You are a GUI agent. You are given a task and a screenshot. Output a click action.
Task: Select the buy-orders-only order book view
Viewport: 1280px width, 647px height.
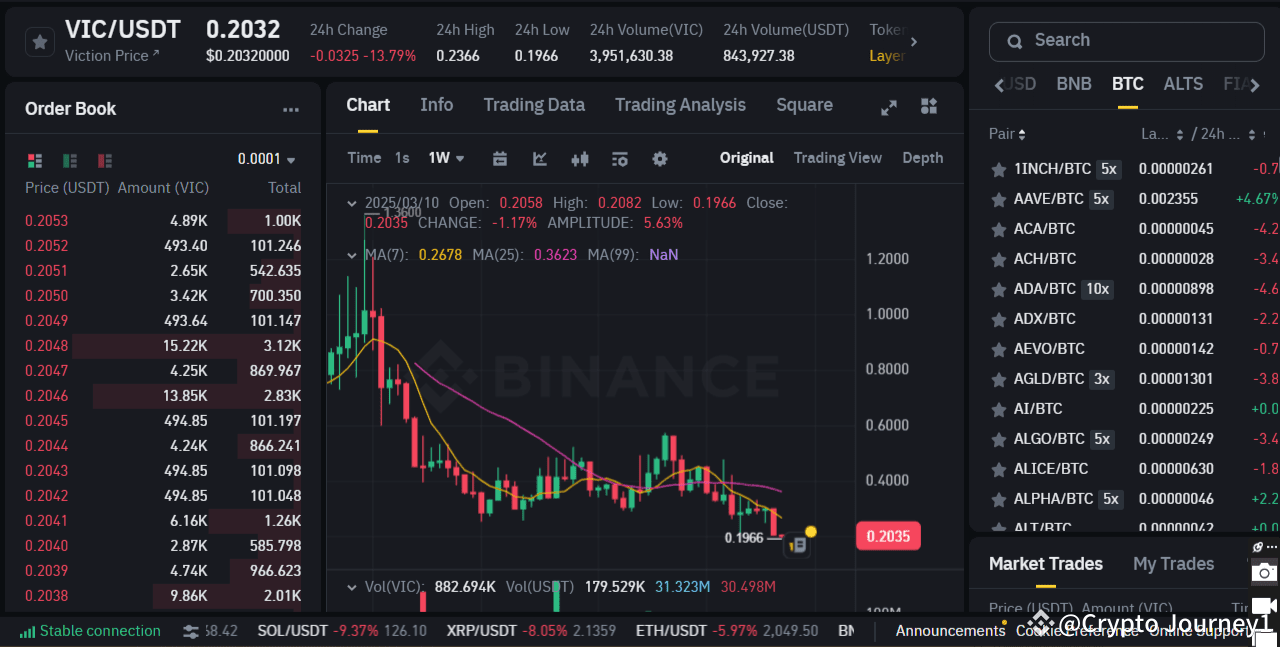pos(68,160)
